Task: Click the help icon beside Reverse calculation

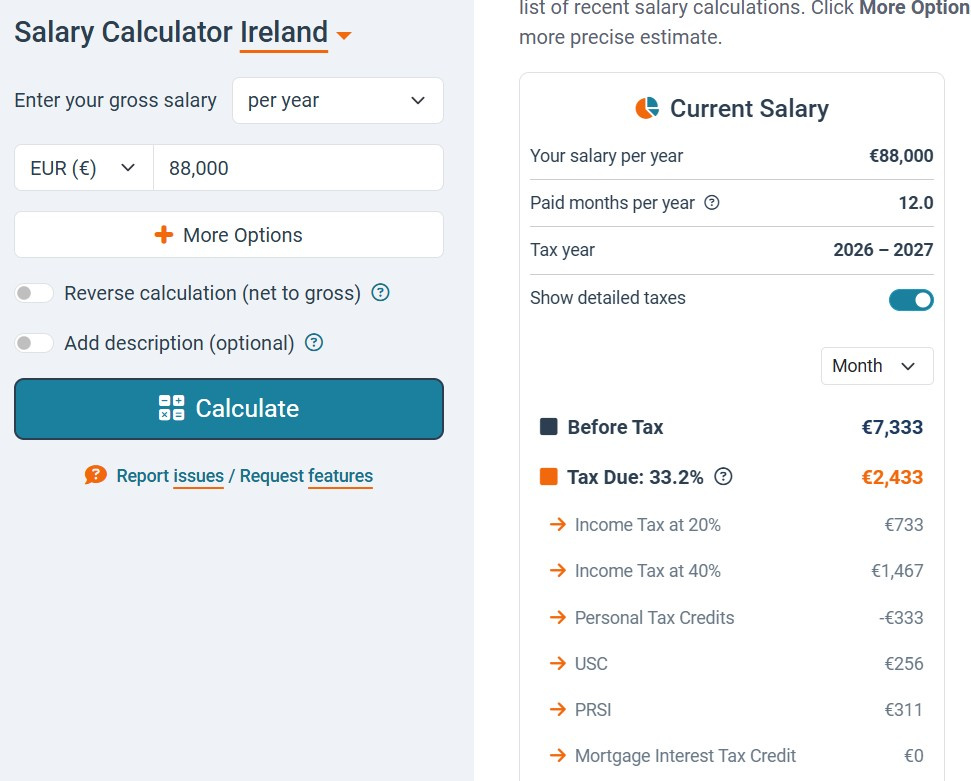Action: coord(380,293)
